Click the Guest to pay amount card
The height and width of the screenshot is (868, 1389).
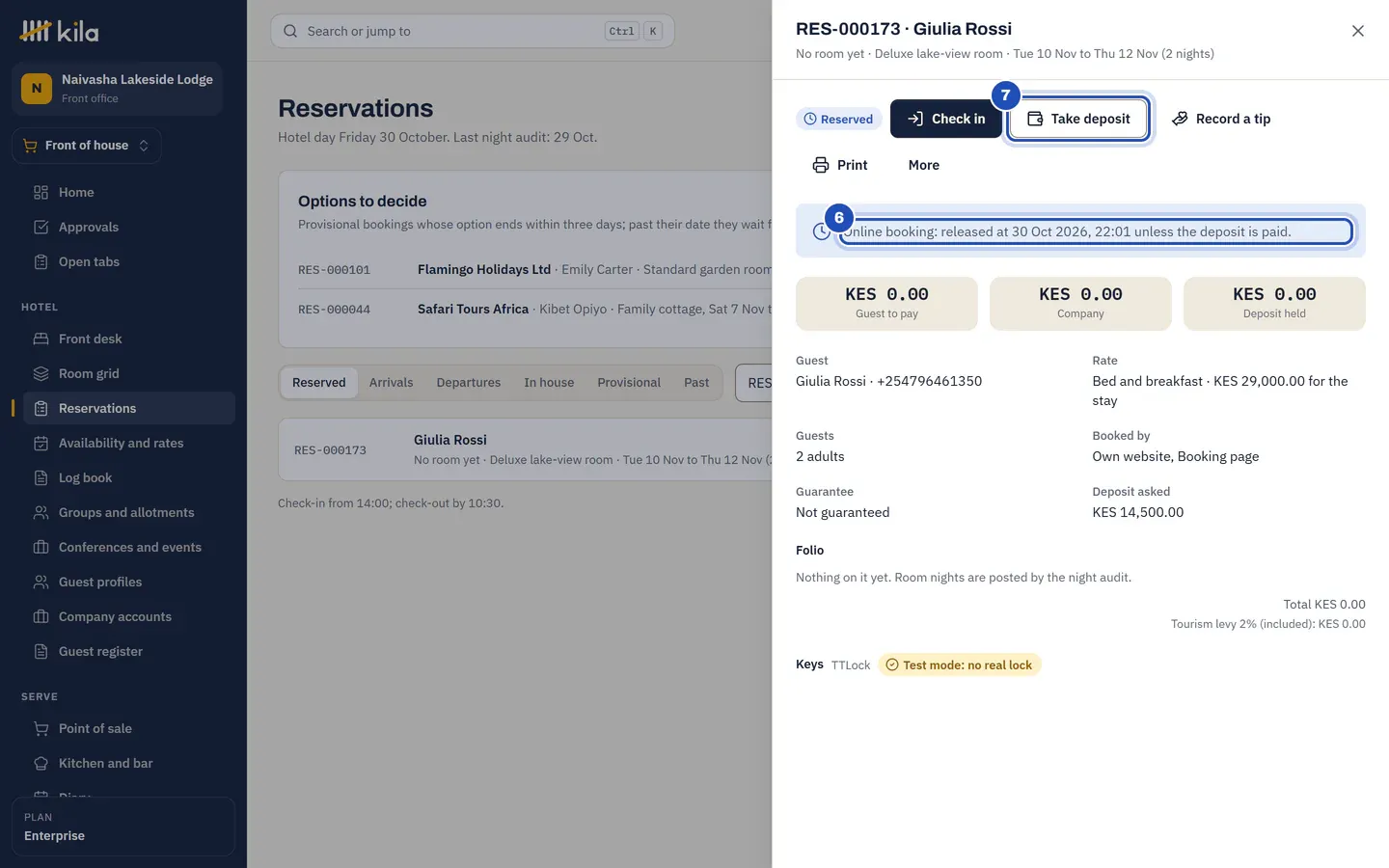[x=886, y=304]
